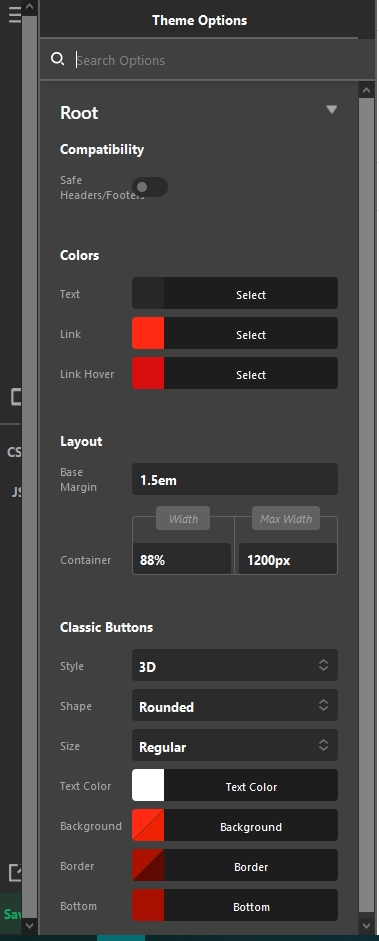
Task: Open the Shape dropdown showing Rounded
Action: (x=234, y=705)
